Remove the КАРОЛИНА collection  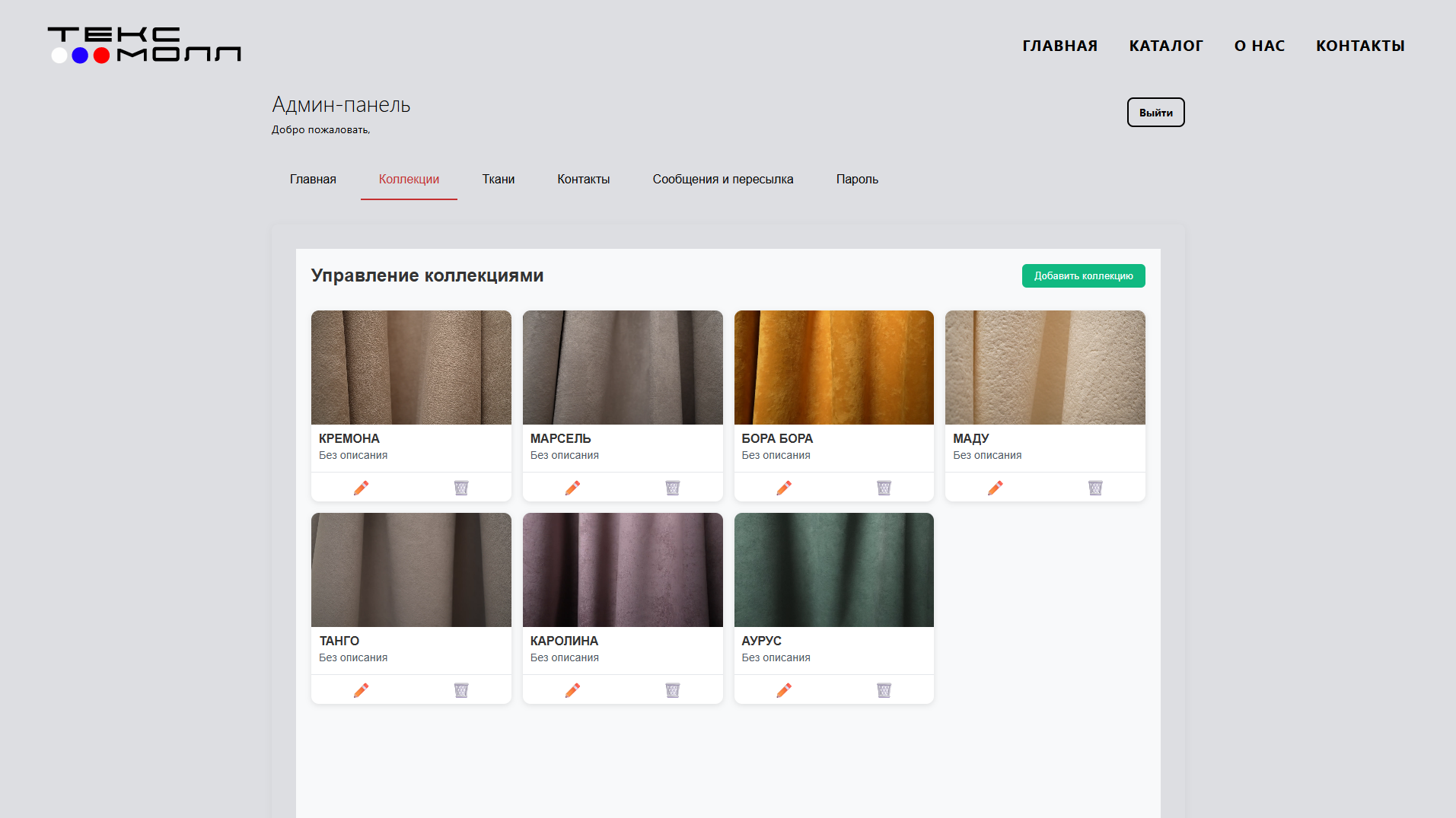tap(673, 690)
